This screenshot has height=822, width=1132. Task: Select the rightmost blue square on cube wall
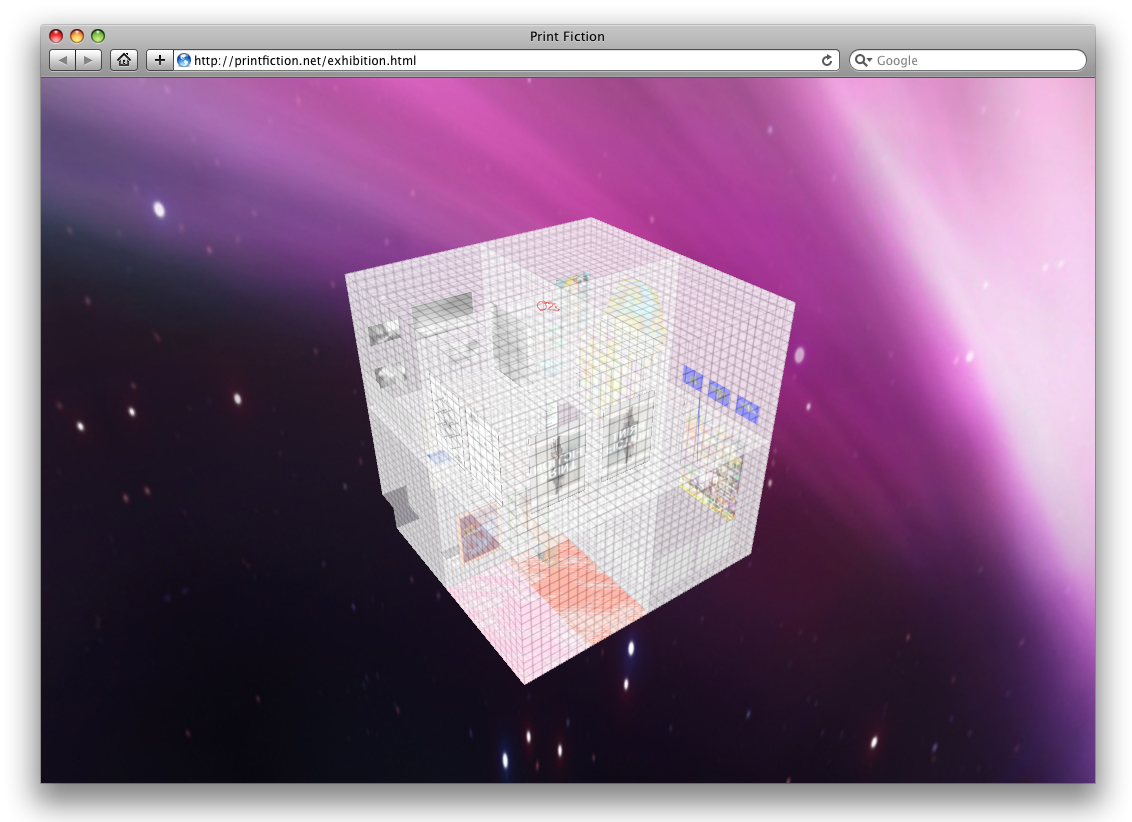coord(747,407)
